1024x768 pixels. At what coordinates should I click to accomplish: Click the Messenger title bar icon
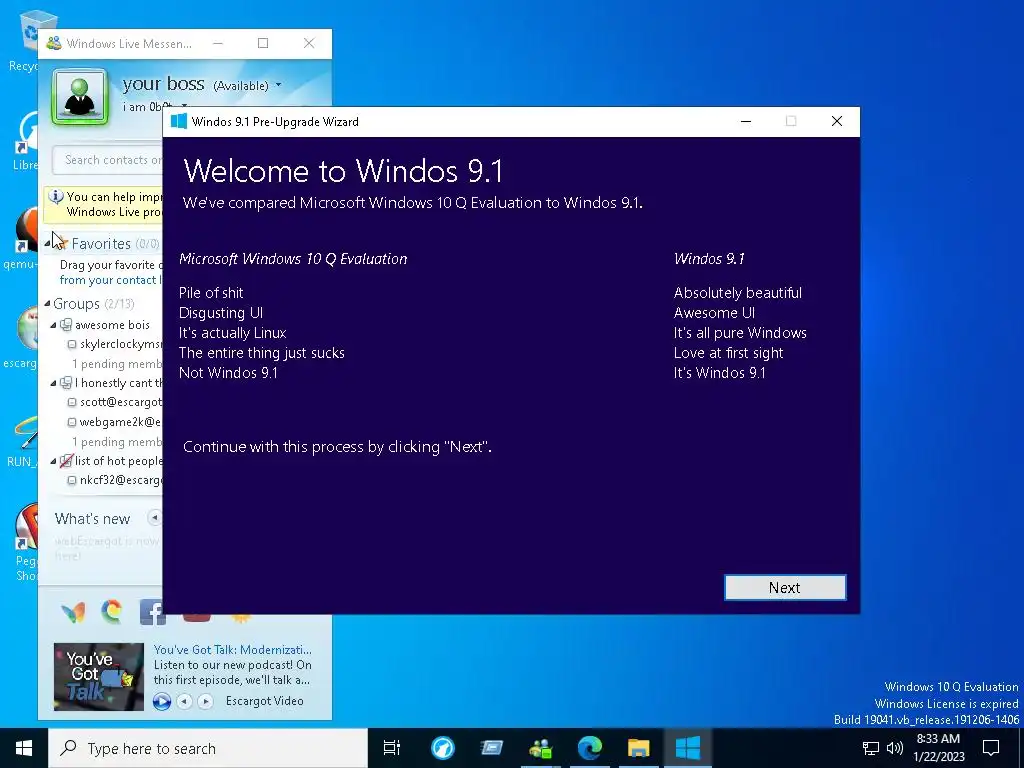tap(54, 44)
